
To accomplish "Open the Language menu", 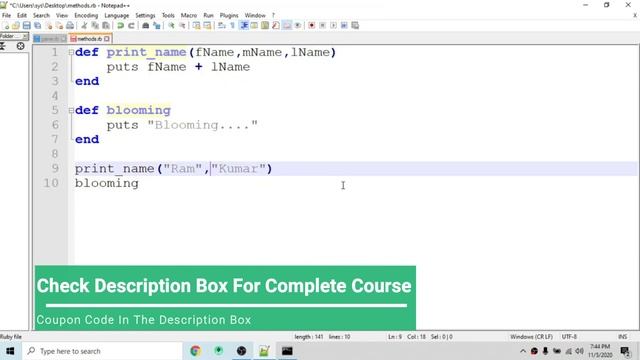I will [x=117, y=16].
